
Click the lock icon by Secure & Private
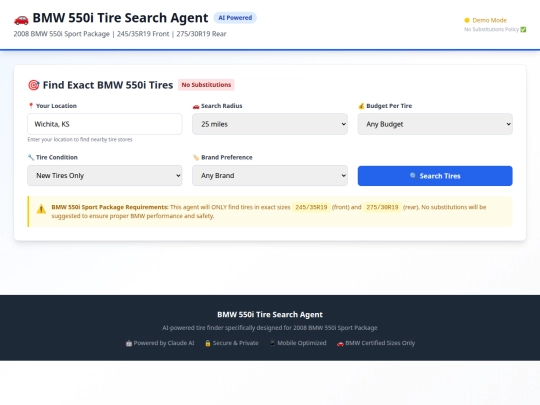(208, 343)
